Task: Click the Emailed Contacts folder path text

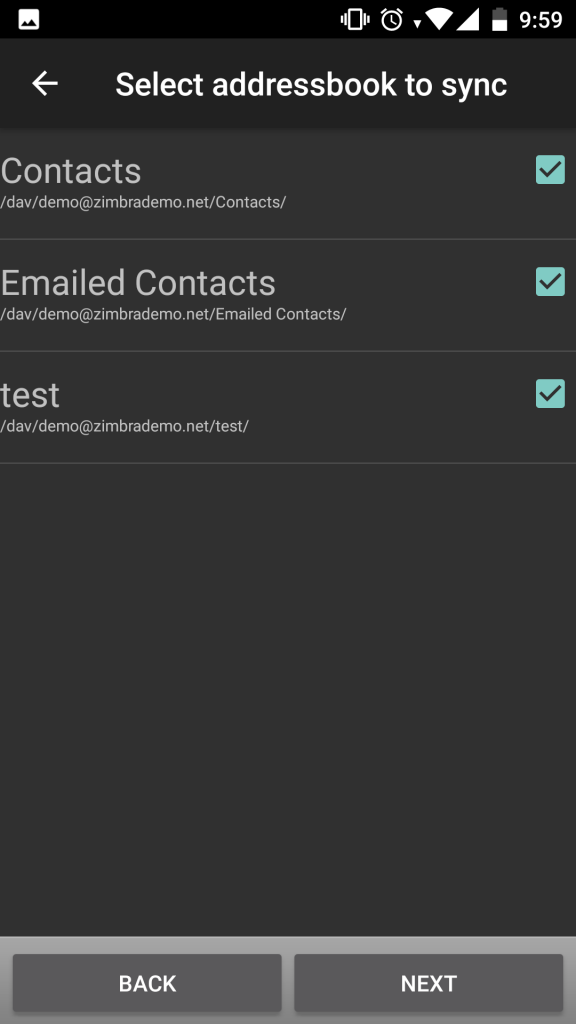Action: [x=172, y=314]
